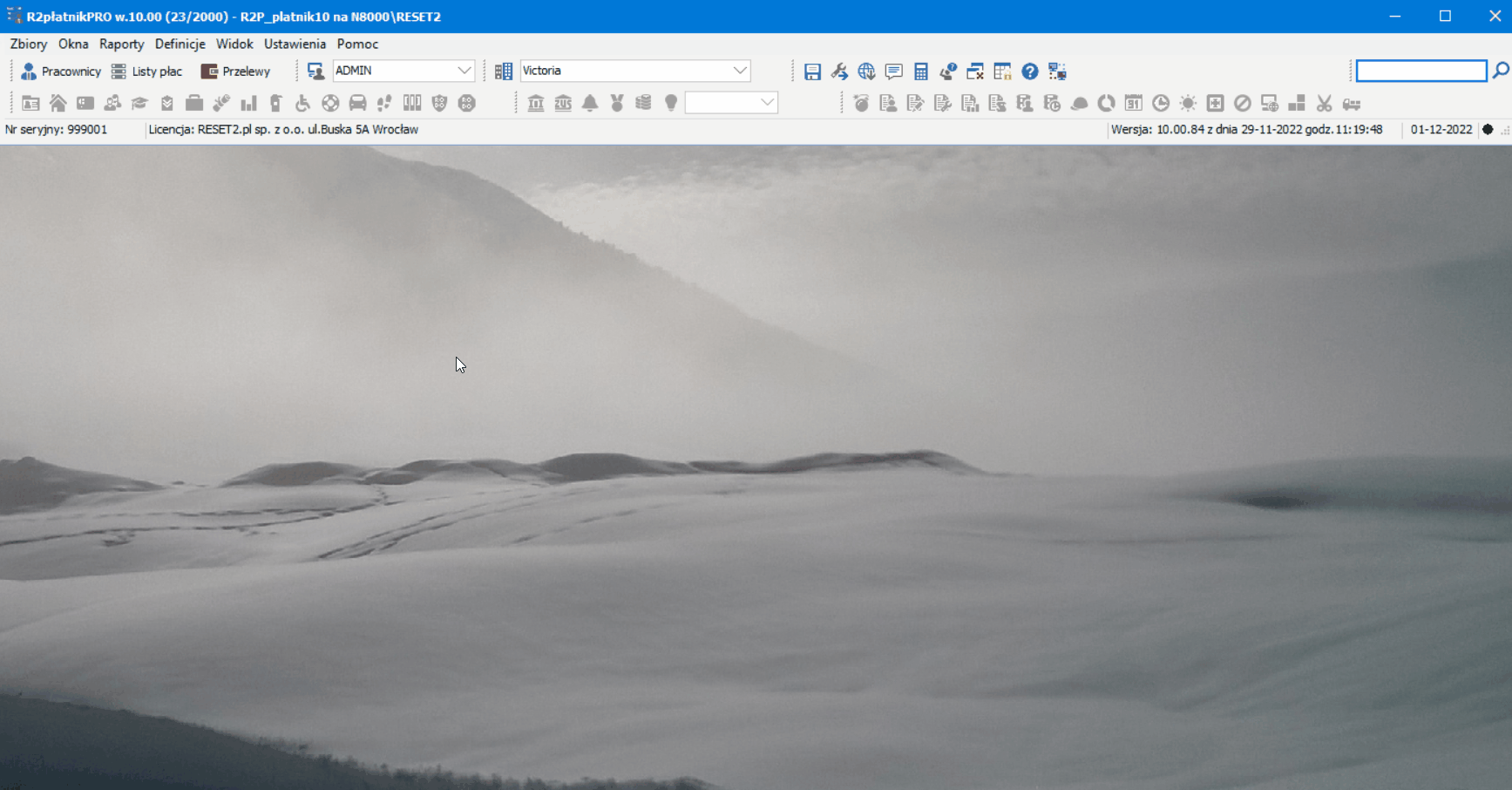This screenshot has height=790, width=1512.
Task: Click the fire extinguisher icon
Action: pos(275,104)
